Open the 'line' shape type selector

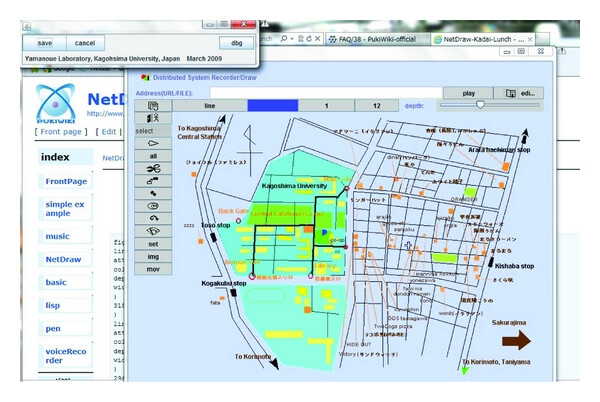click(x=210, y=106)
